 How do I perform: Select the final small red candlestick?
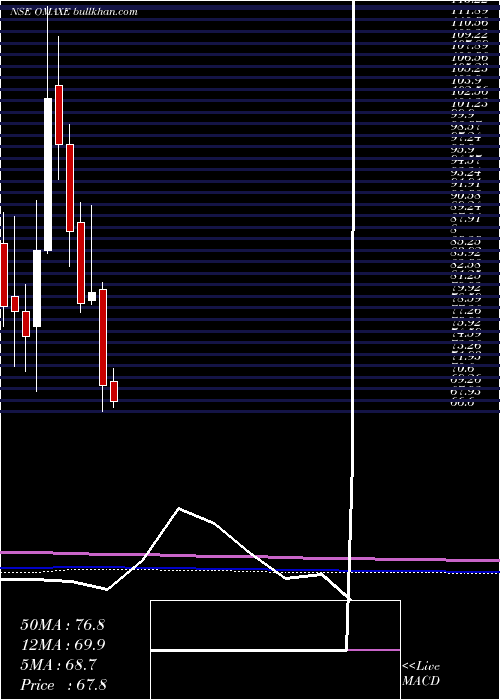click(114, 392)
